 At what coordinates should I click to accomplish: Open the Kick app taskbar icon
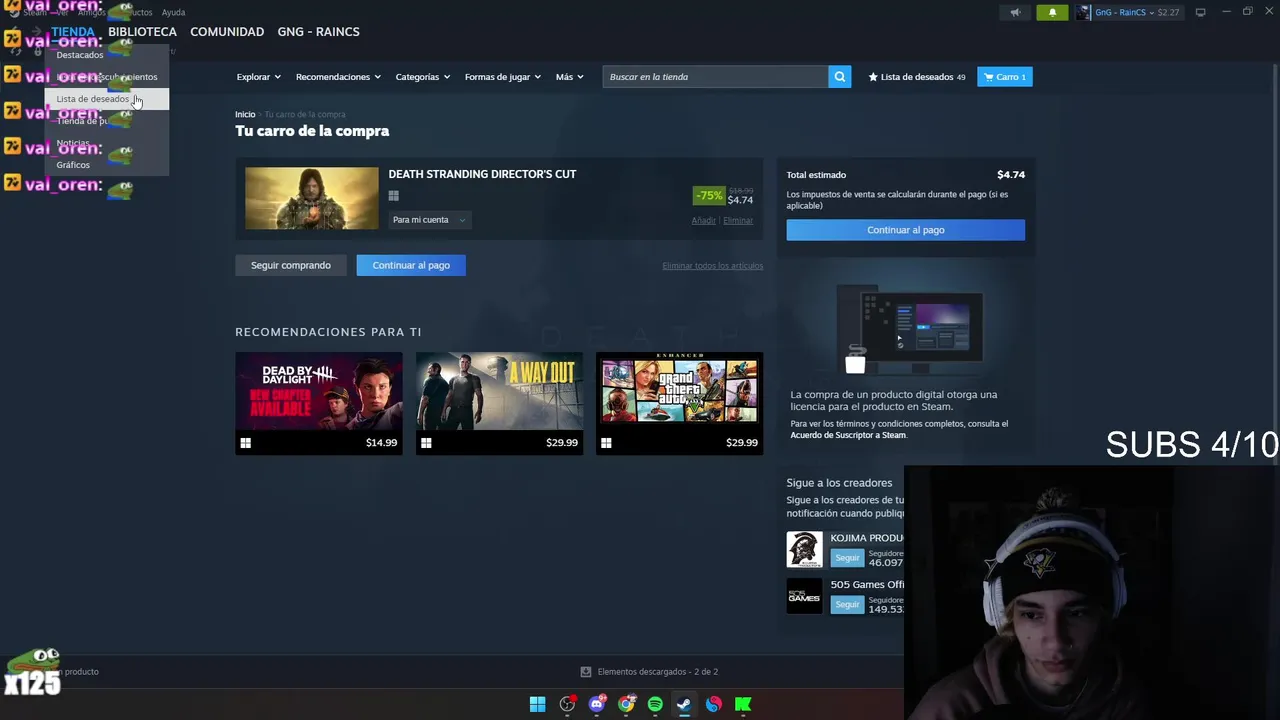coord(743,704)
